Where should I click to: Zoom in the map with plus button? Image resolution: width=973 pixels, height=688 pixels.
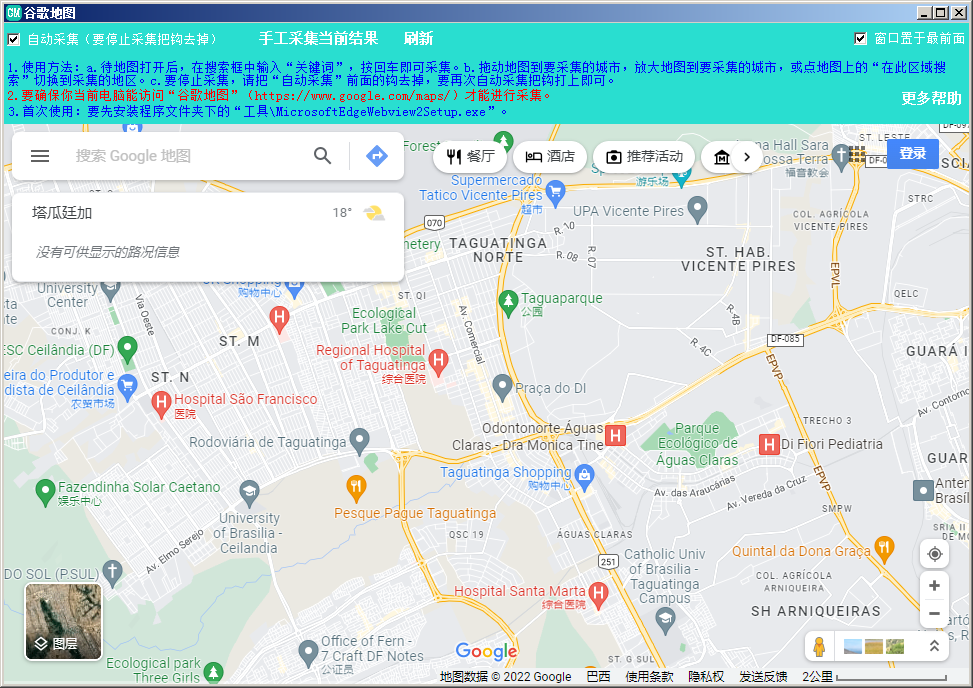click(934, 586)
